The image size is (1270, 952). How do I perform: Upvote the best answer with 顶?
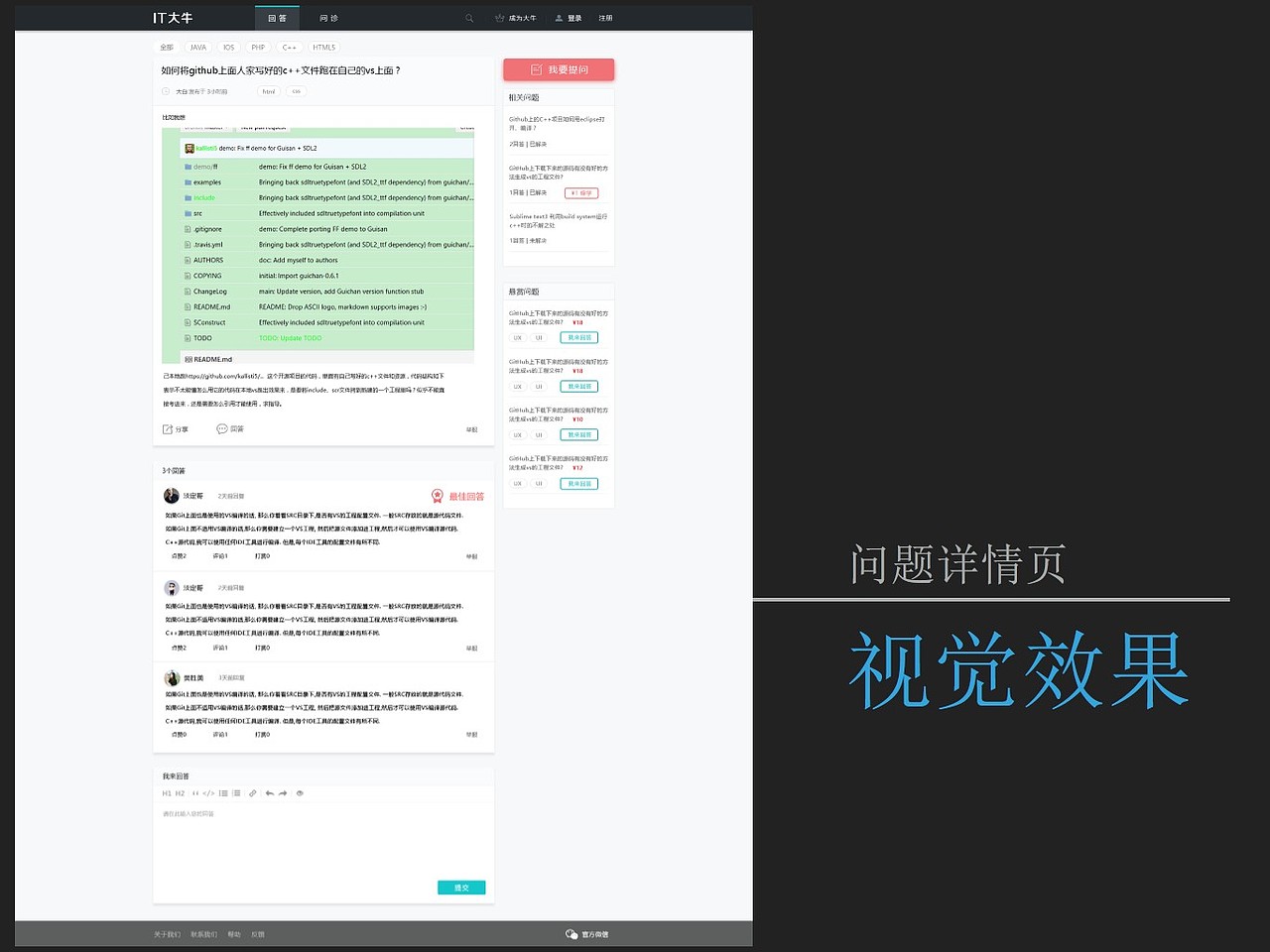point(179,556)
